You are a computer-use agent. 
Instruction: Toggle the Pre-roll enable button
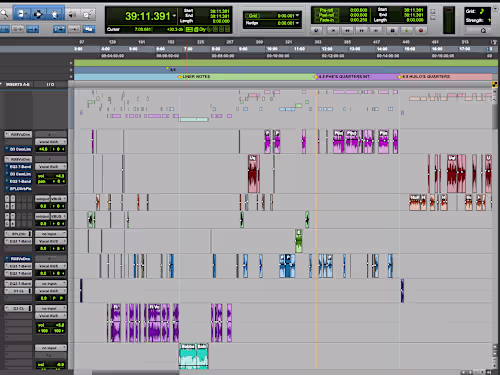click(x=325, y=10)
